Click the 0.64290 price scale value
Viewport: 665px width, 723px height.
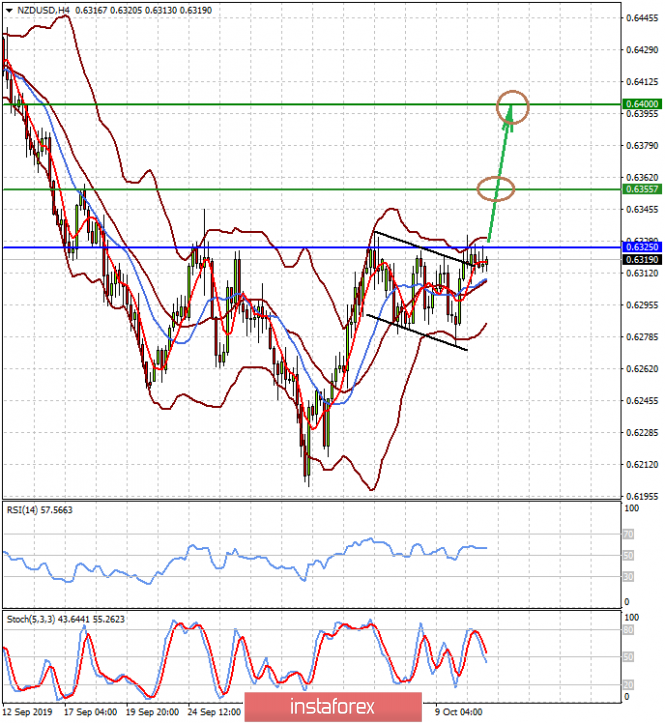[642, 50]
